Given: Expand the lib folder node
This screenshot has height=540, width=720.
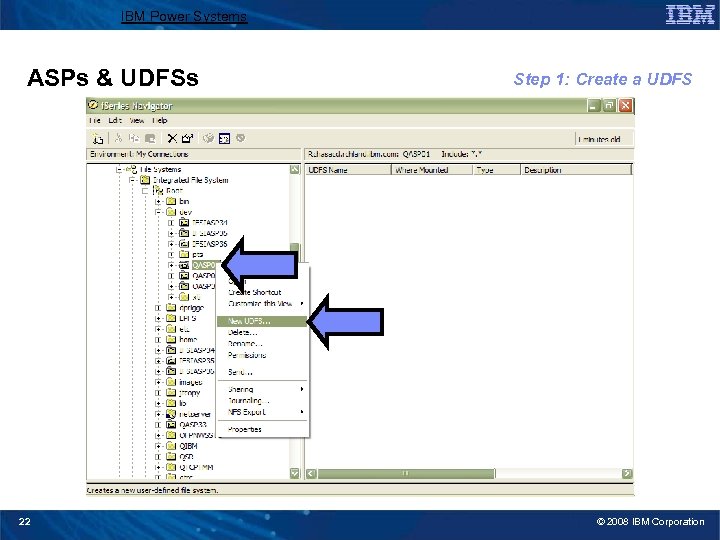Looking at the screenshot, I should tap(158, 403).
